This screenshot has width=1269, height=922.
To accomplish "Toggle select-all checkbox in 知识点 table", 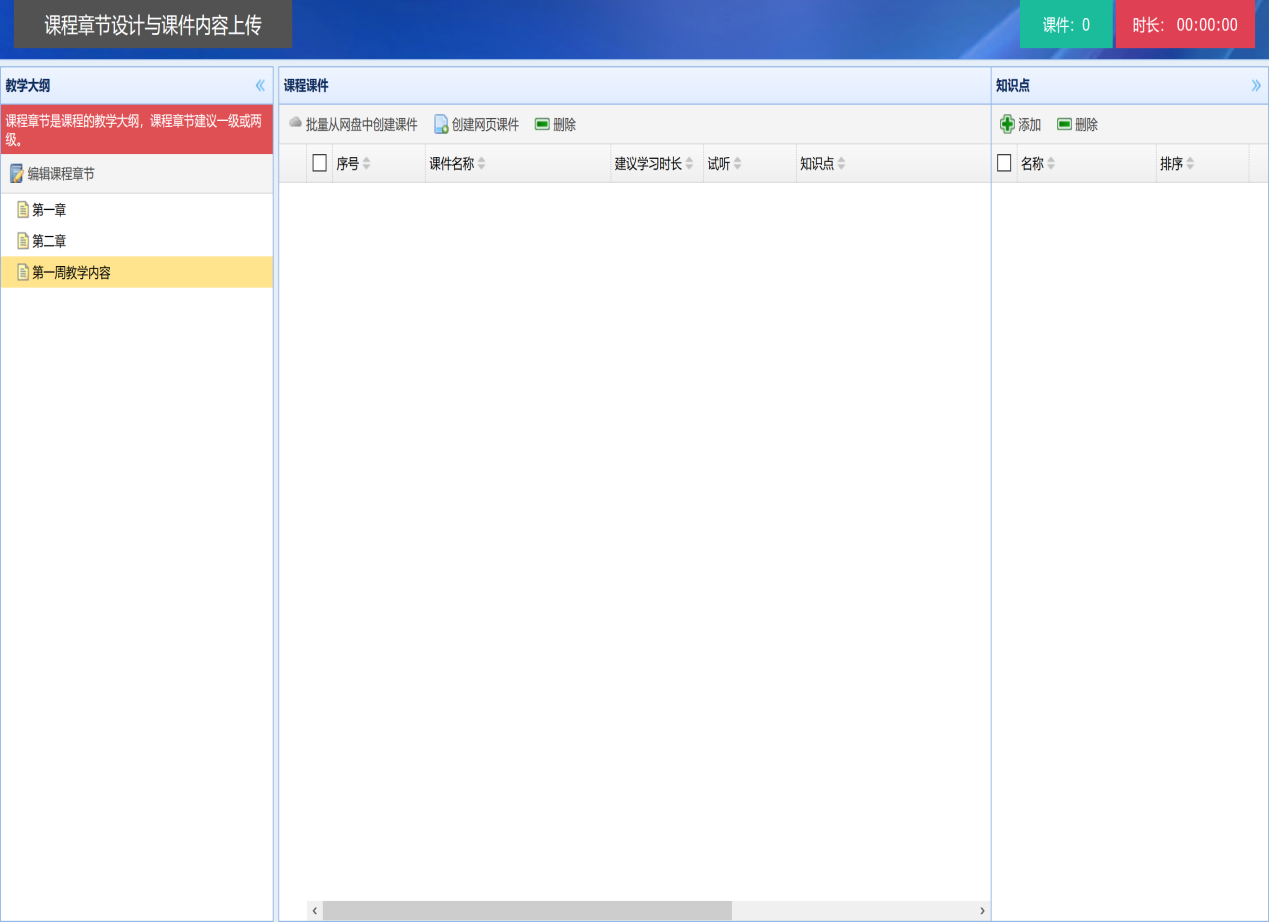I will (x=1004, y=163).
